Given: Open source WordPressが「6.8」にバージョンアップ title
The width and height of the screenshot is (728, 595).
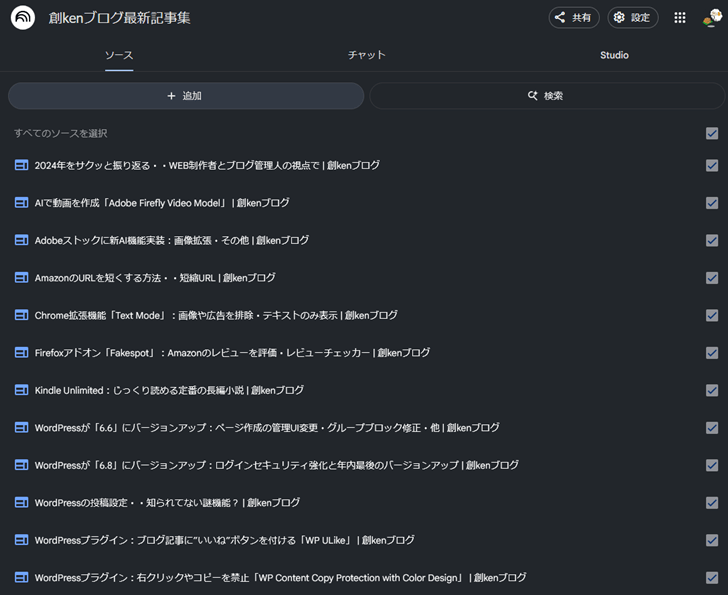Looking at the screenshot, I should 277,465.
